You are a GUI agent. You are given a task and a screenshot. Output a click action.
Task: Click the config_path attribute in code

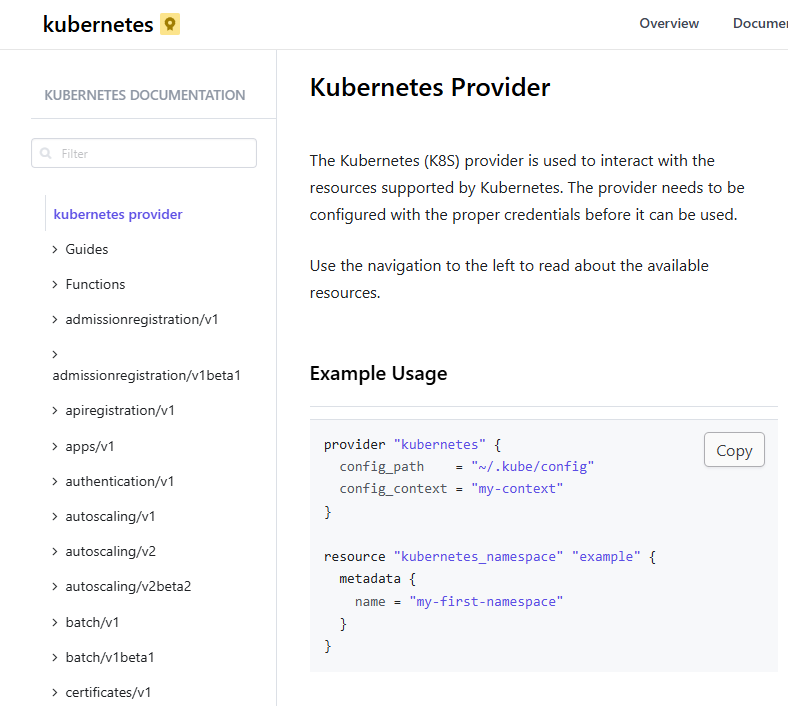381,467
